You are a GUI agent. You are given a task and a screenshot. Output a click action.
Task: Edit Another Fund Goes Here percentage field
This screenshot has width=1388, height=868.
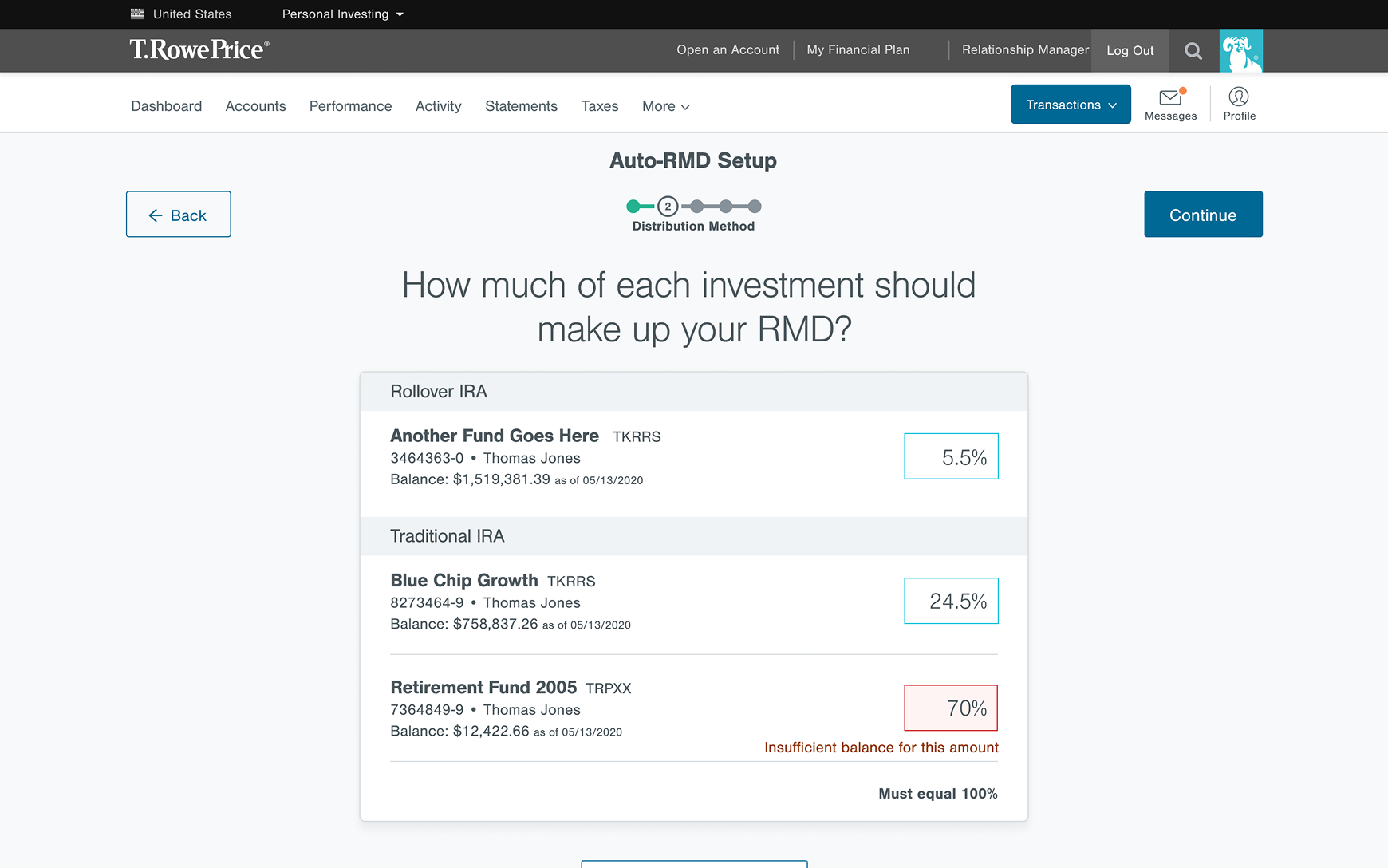951,456
